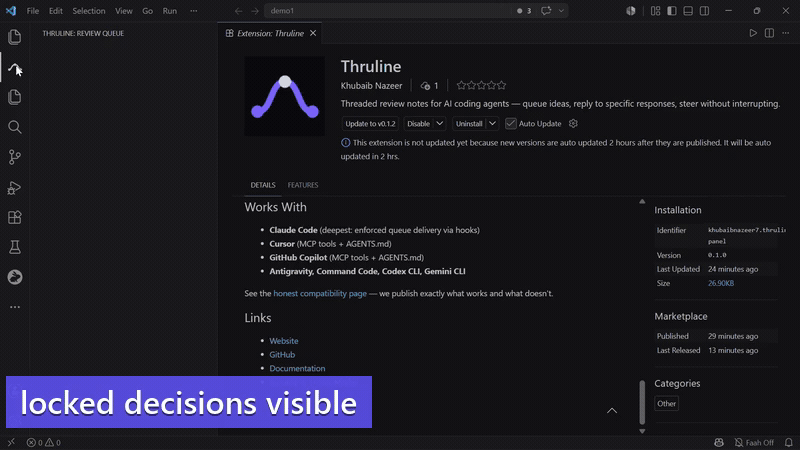Open extension settings gear for Thruline
The width and height of the screenshot is (800, 450).
(x=573, y=123)
